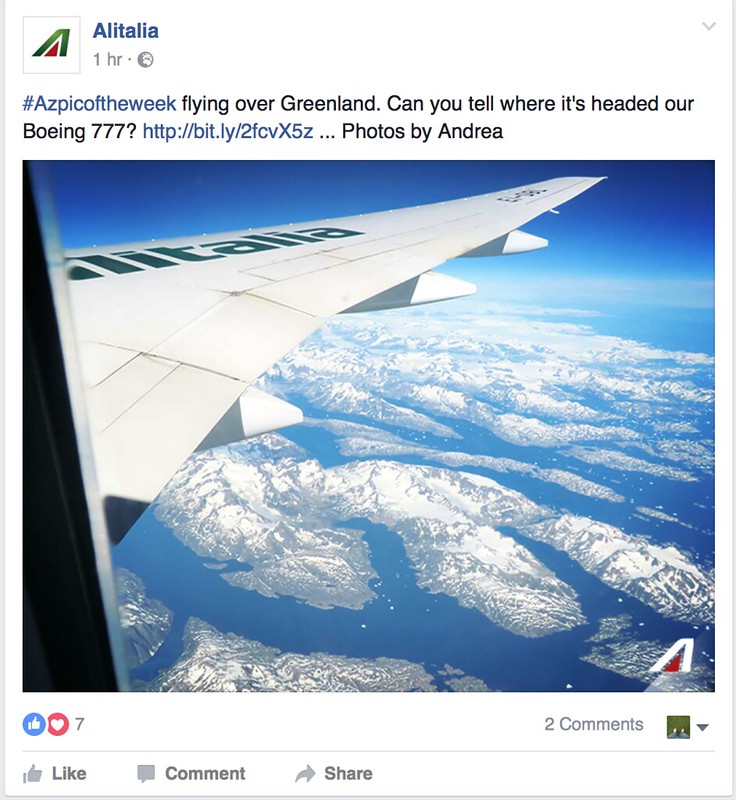The width and height of the screenshot is (736, 800).
Task: Click the Comment button label
Action: (205, 773)
